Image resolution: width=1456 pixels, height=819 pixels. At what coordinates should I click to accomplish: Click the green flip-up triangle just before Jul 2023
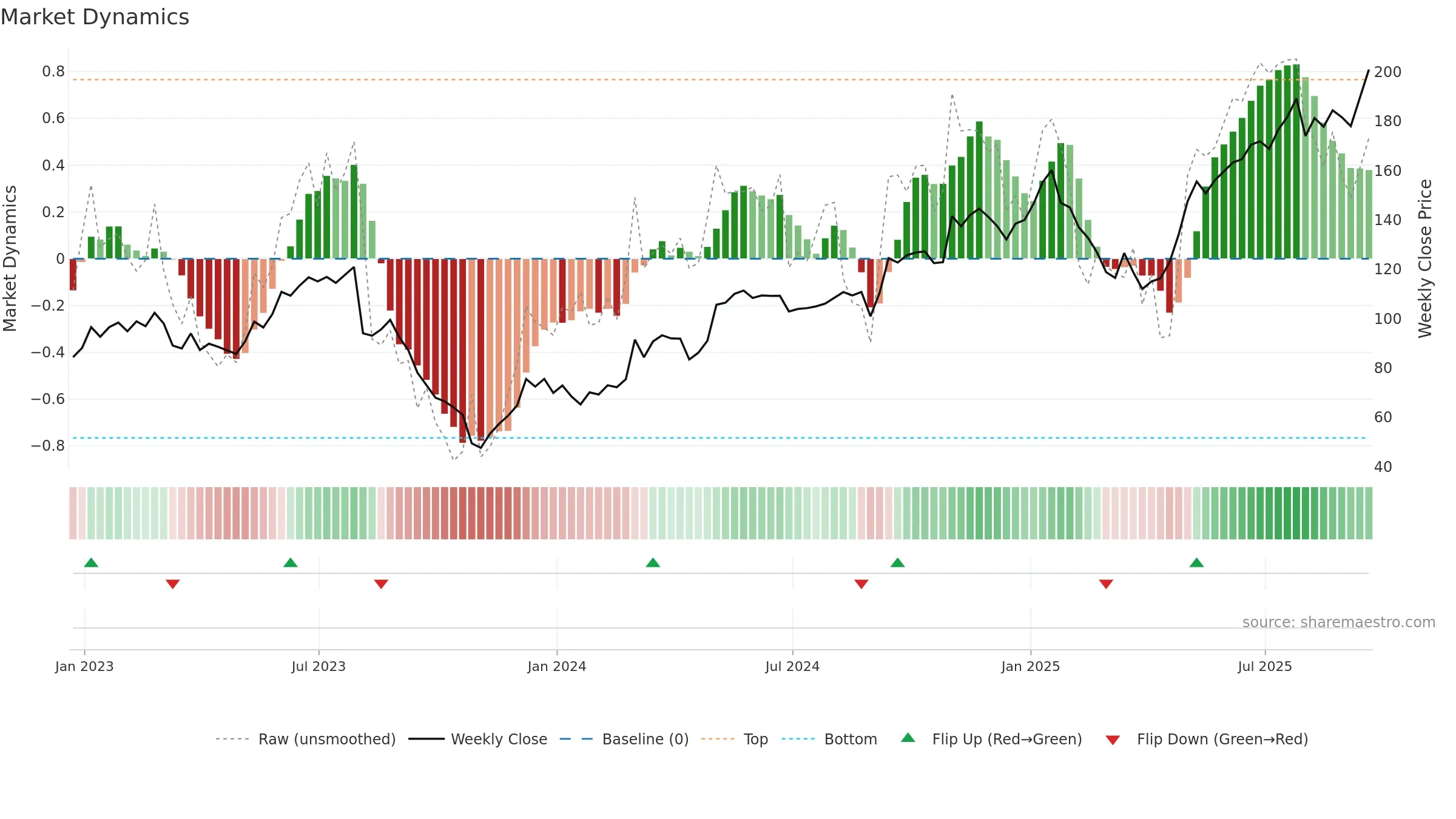(291, 562)
